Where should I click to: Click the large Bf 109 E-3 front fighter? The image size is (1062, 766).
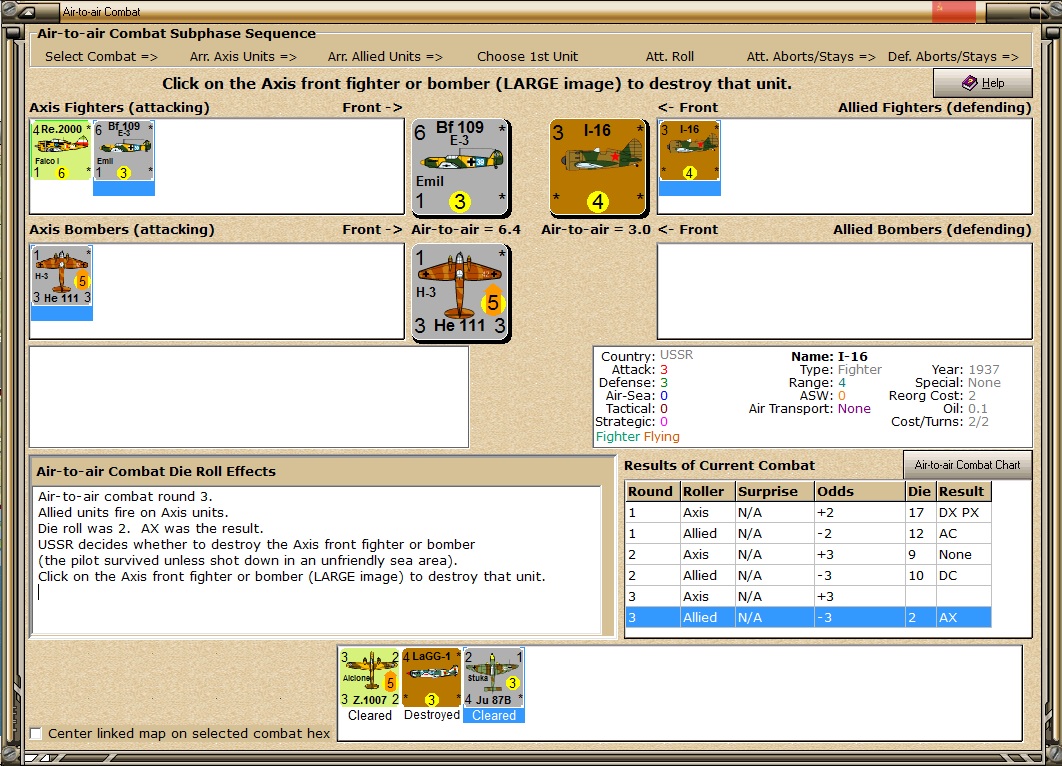click(461, 167)
